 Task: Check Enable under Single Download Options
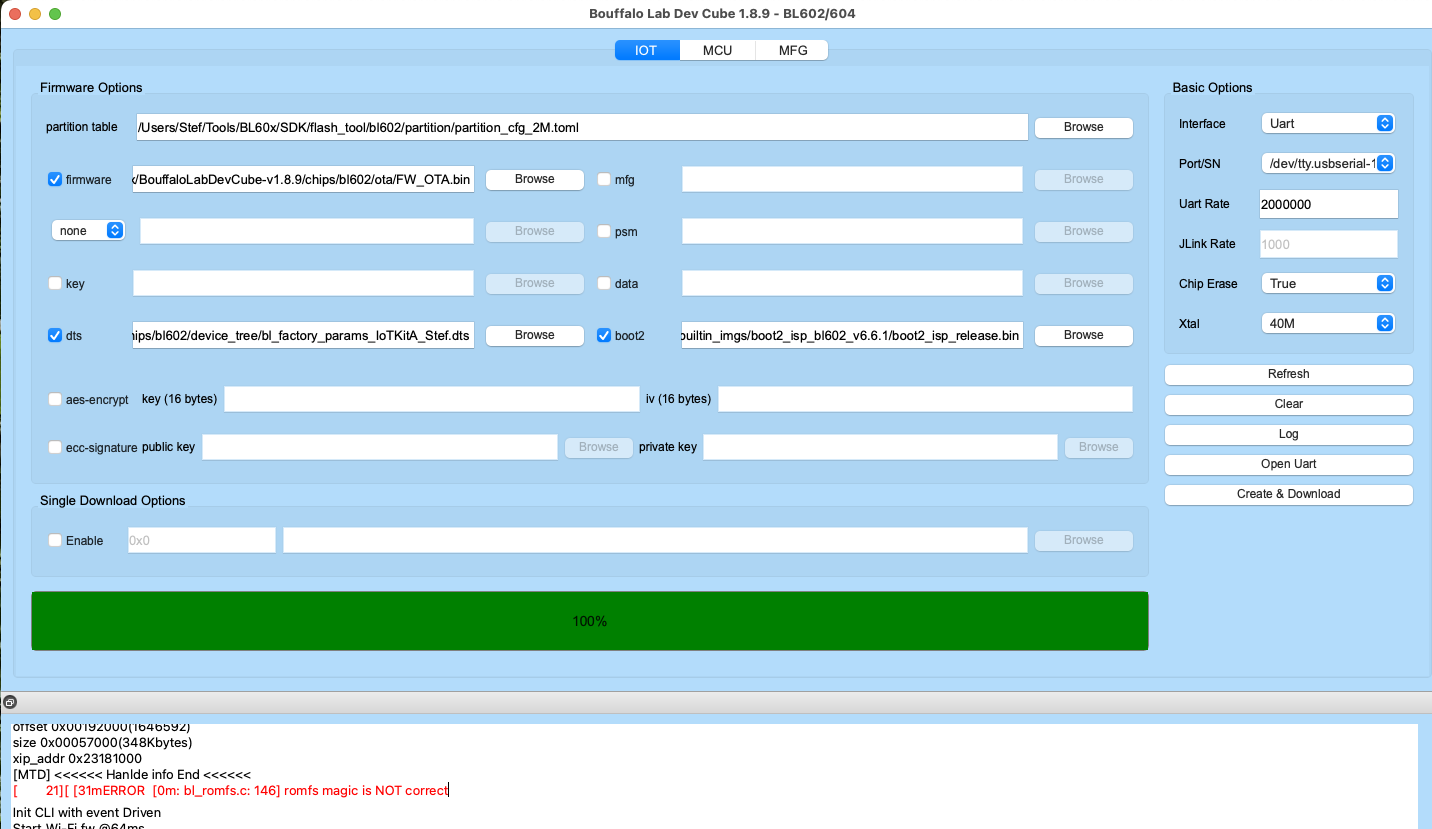55,540
